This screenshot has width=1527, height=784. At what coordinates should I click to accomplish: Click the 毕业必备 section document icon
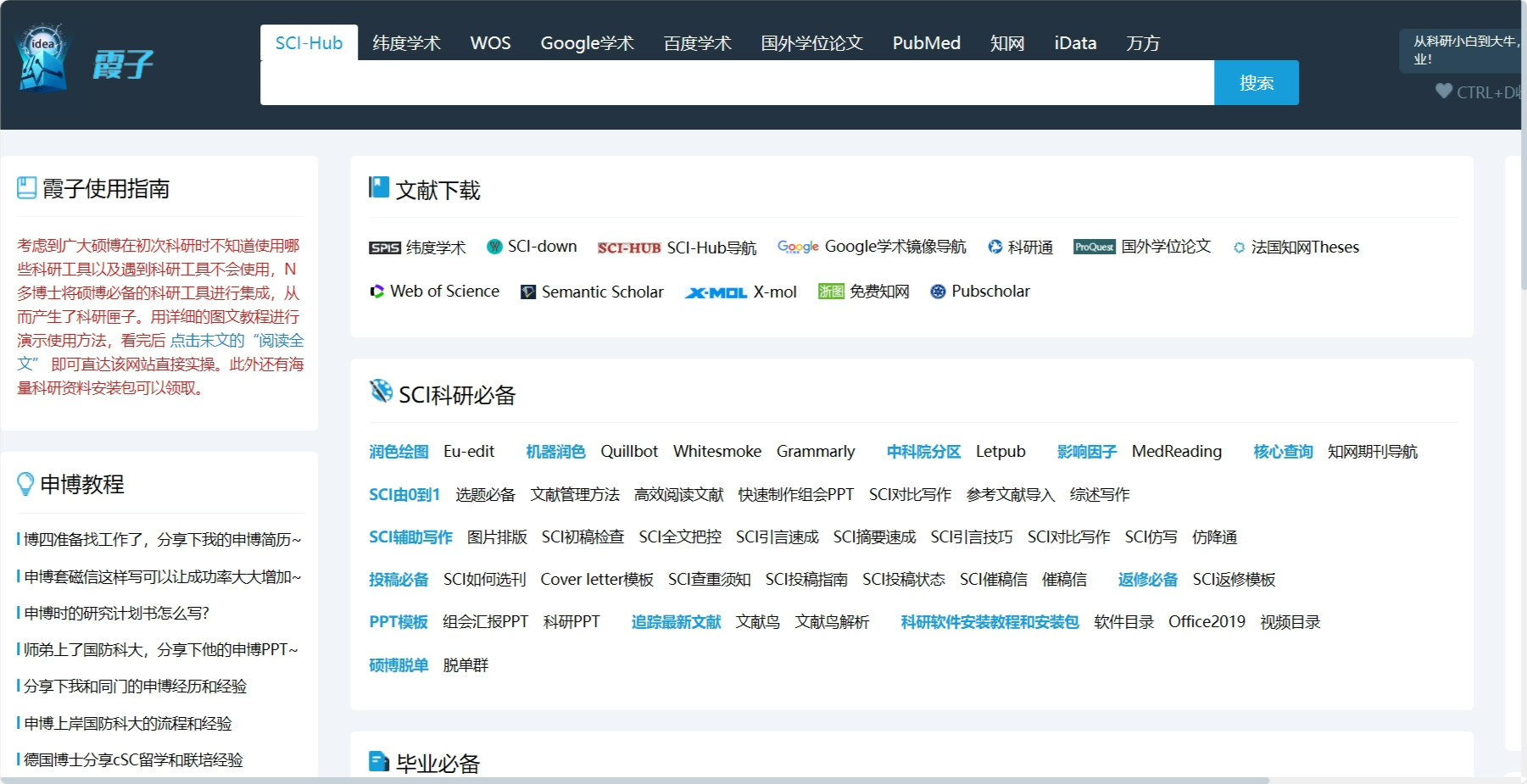379,761
